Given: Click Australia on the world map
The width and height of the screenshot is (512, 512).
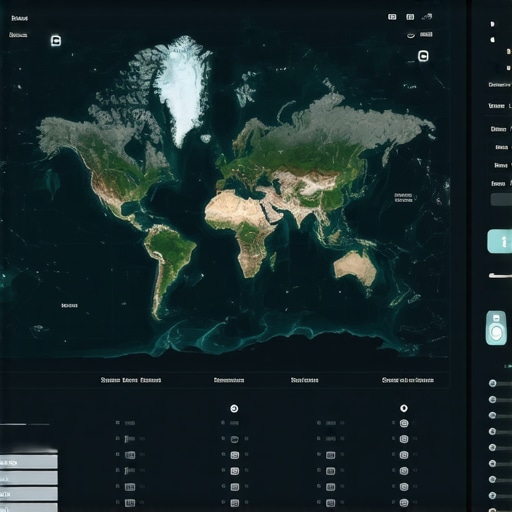Looking at the screenshot, I should [x=355, y=268].
